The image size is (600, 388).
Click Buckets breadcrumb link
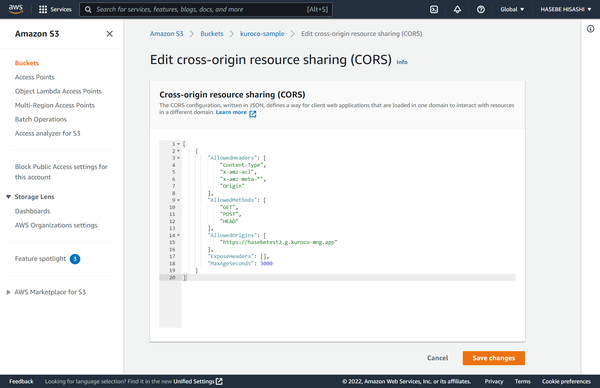212,34
